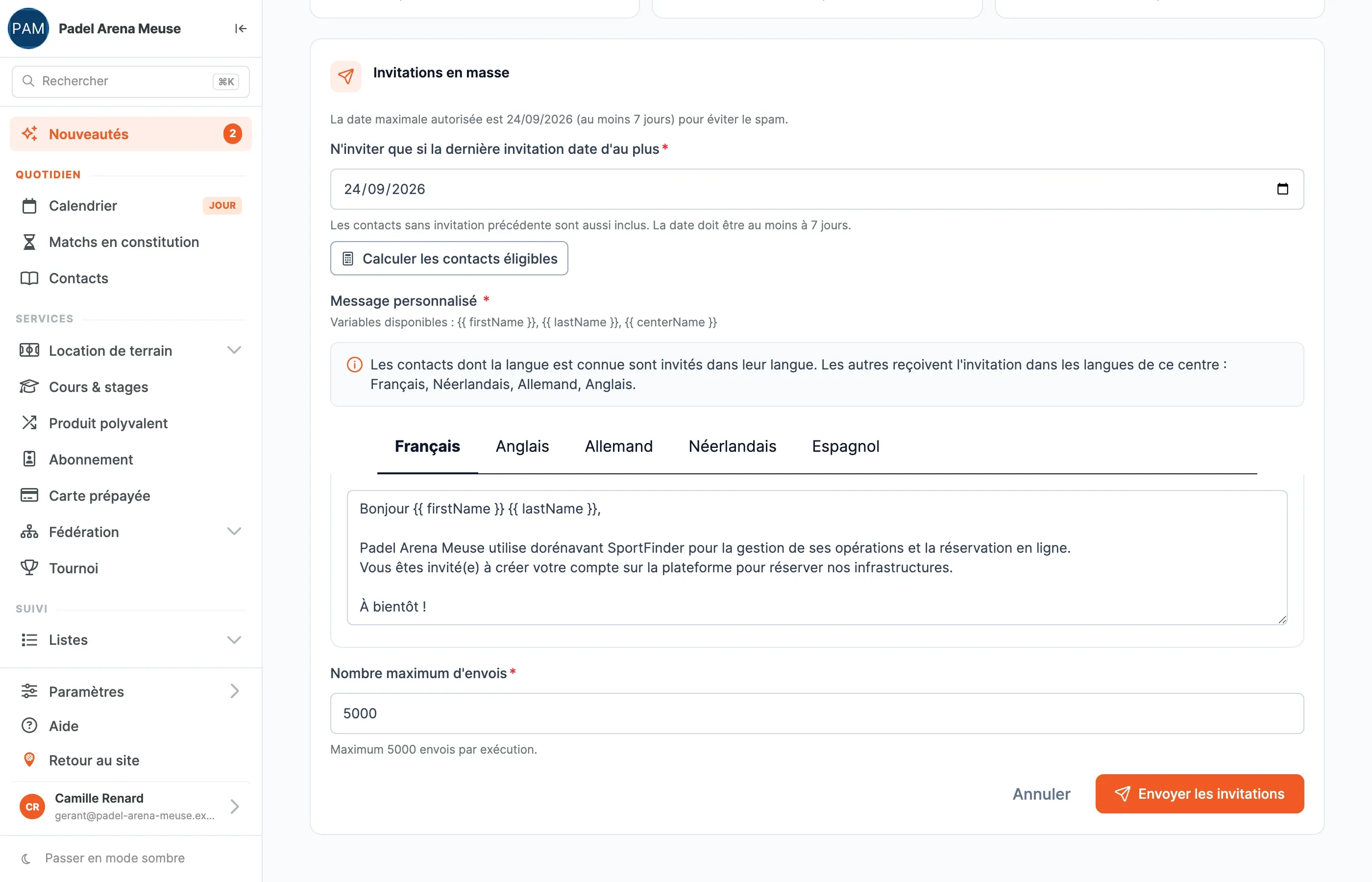This screenshot has height=882, width=1372.
Task: Open Matchs en constitution link
Action: [x=130, y=242]
